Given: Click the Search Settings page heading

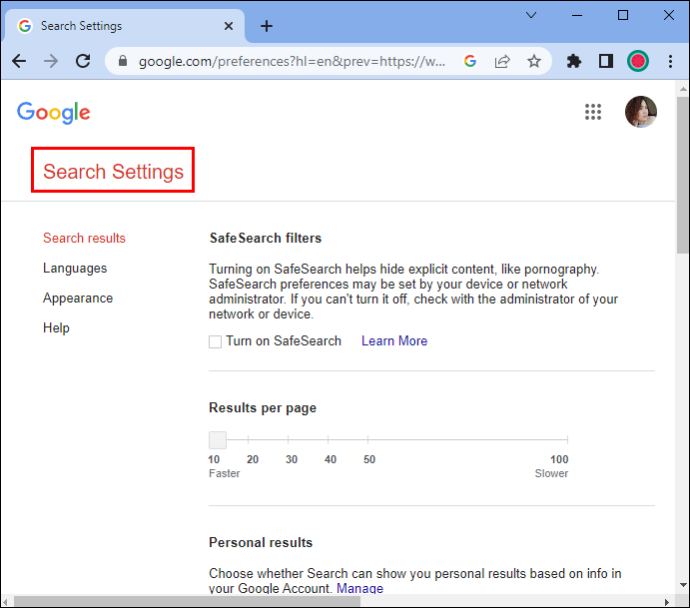Looking at the screenshot, I should pos(113,172).
